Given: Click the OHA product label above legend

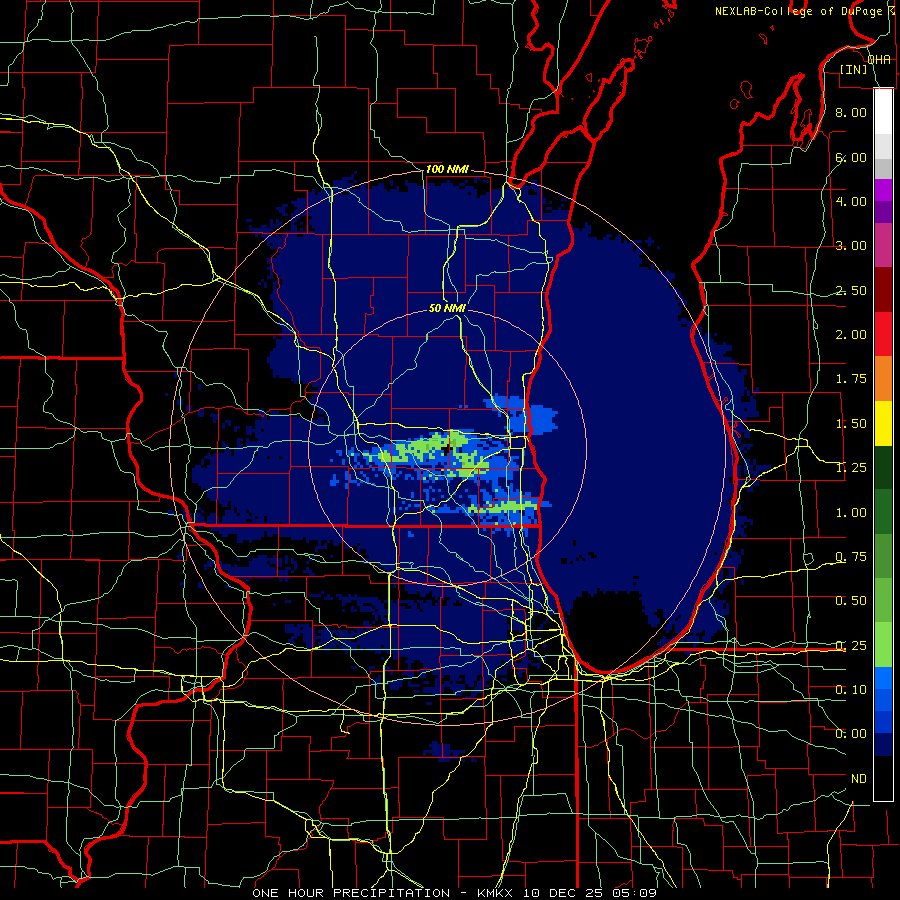Looking at the screenshot, I should point(879,60).
